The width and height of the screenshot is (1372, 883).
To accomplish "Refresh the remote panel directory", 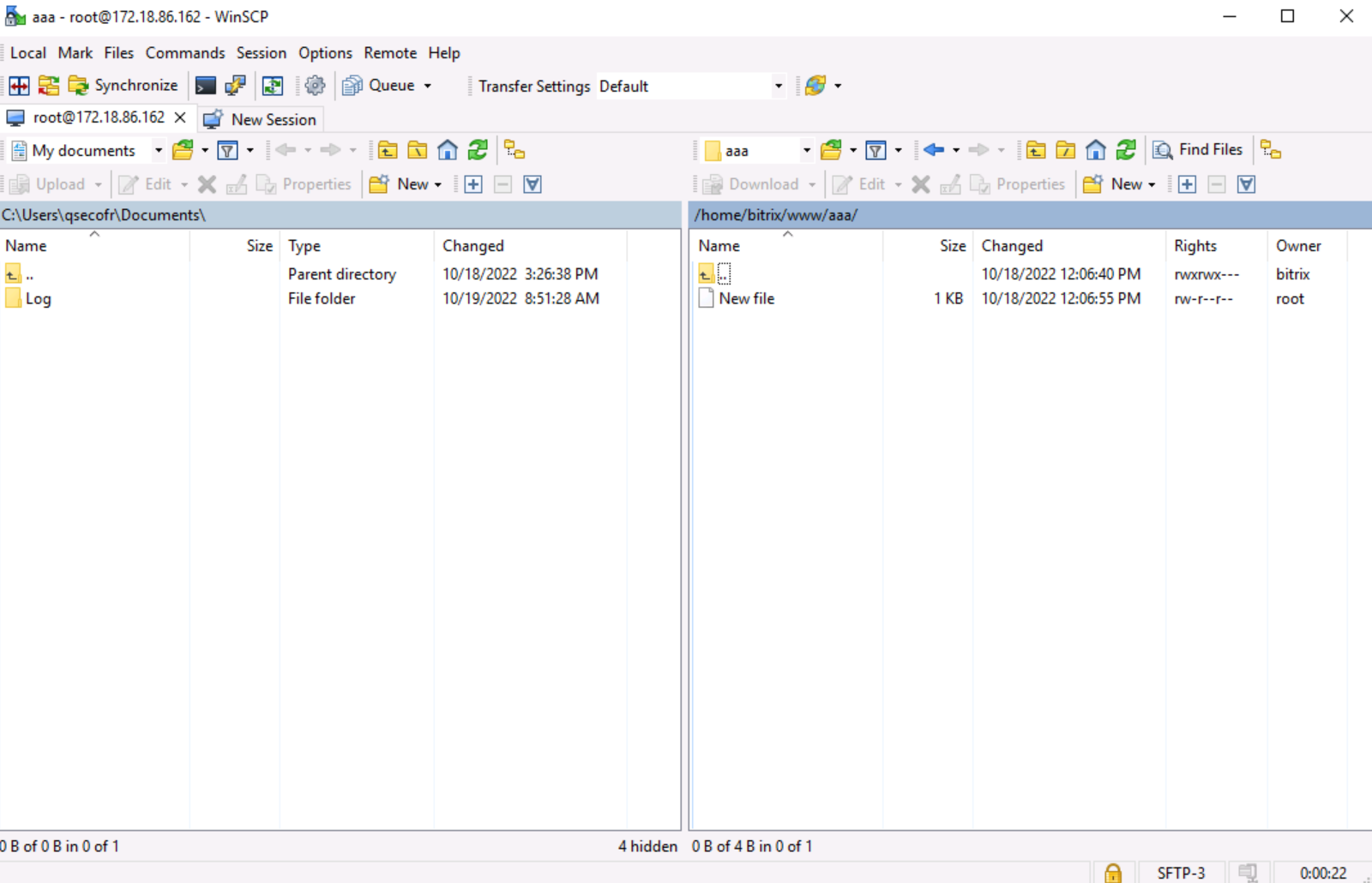I will [1126, 151].
